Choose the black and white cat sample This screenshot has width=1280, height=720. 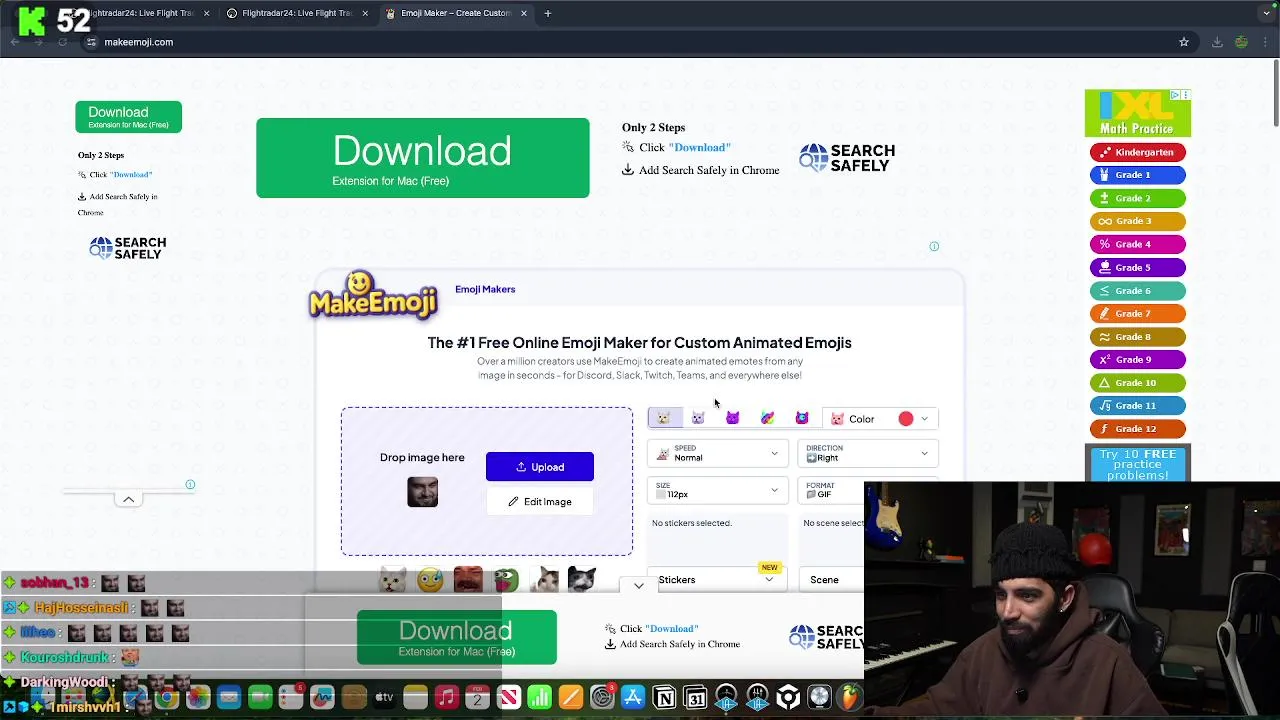[x=581, y=579]
